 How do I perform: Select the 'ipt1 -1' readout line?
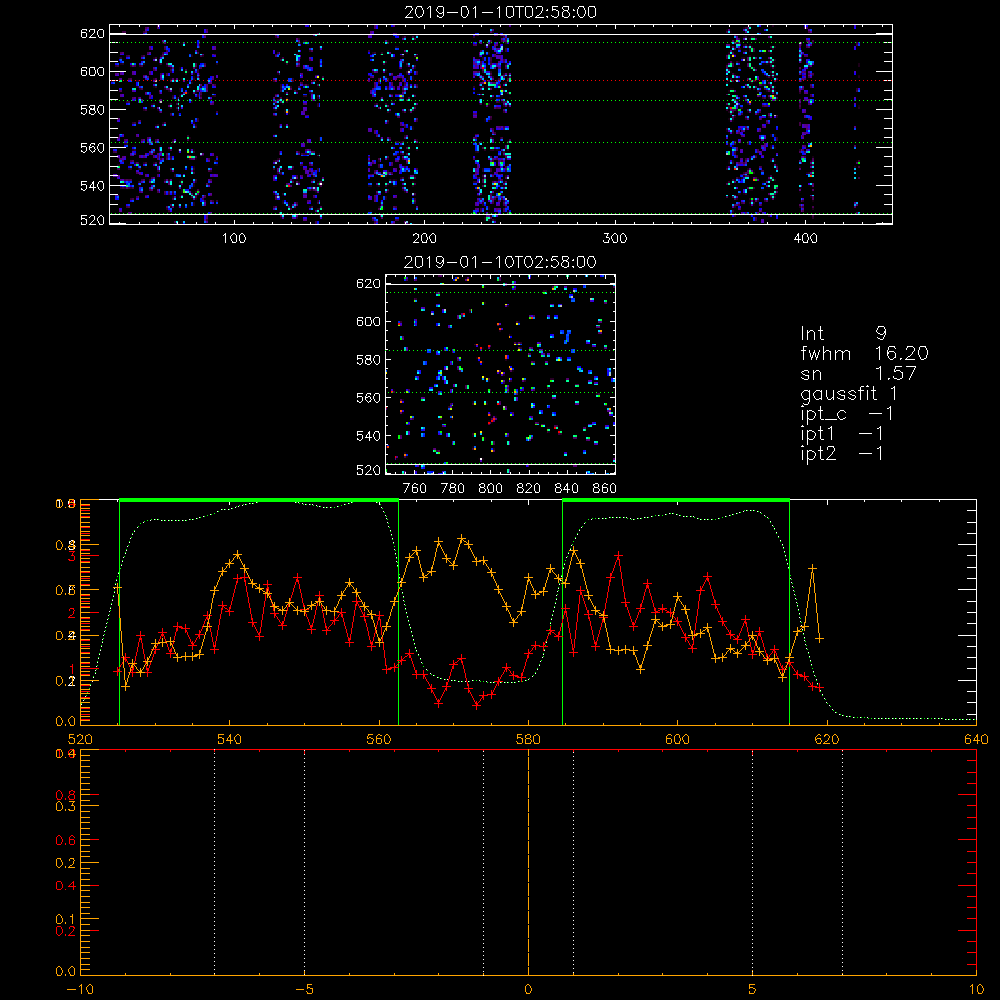(842, 434)
